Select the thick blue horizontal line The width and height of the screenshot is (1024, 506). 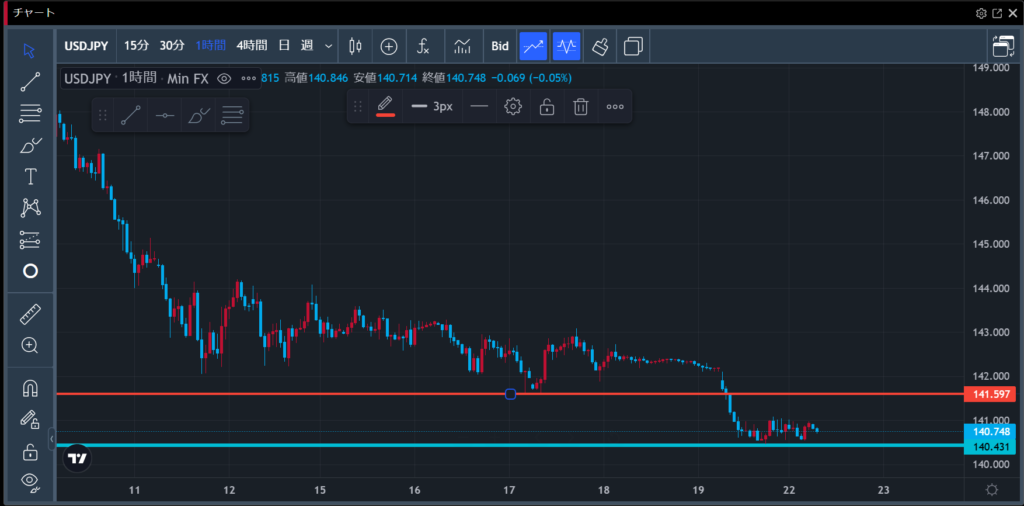pos(510,445)
